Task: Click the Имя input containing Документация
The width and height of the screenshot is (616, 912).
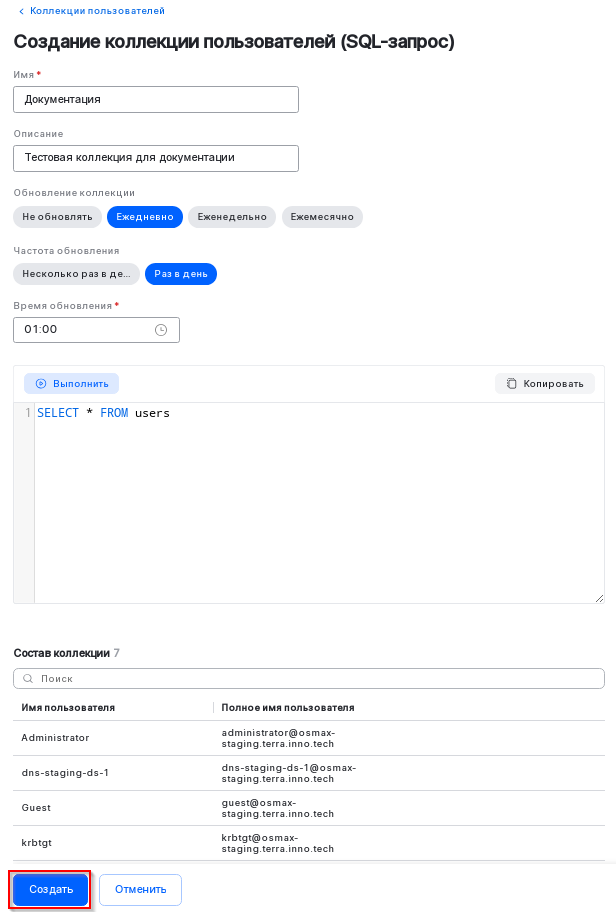Action: pyautogui.click(x=155, y=99)
